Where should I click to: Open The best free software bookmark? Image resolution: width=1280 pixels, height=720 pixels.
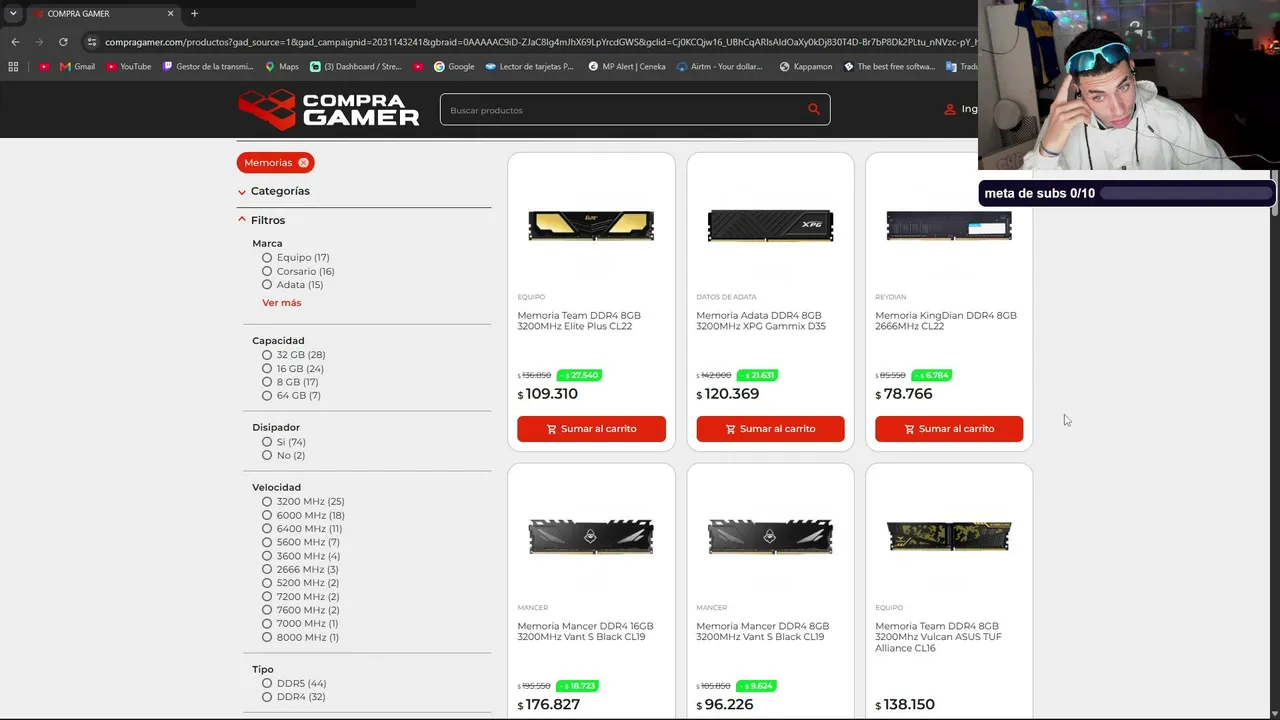[889, 67]
